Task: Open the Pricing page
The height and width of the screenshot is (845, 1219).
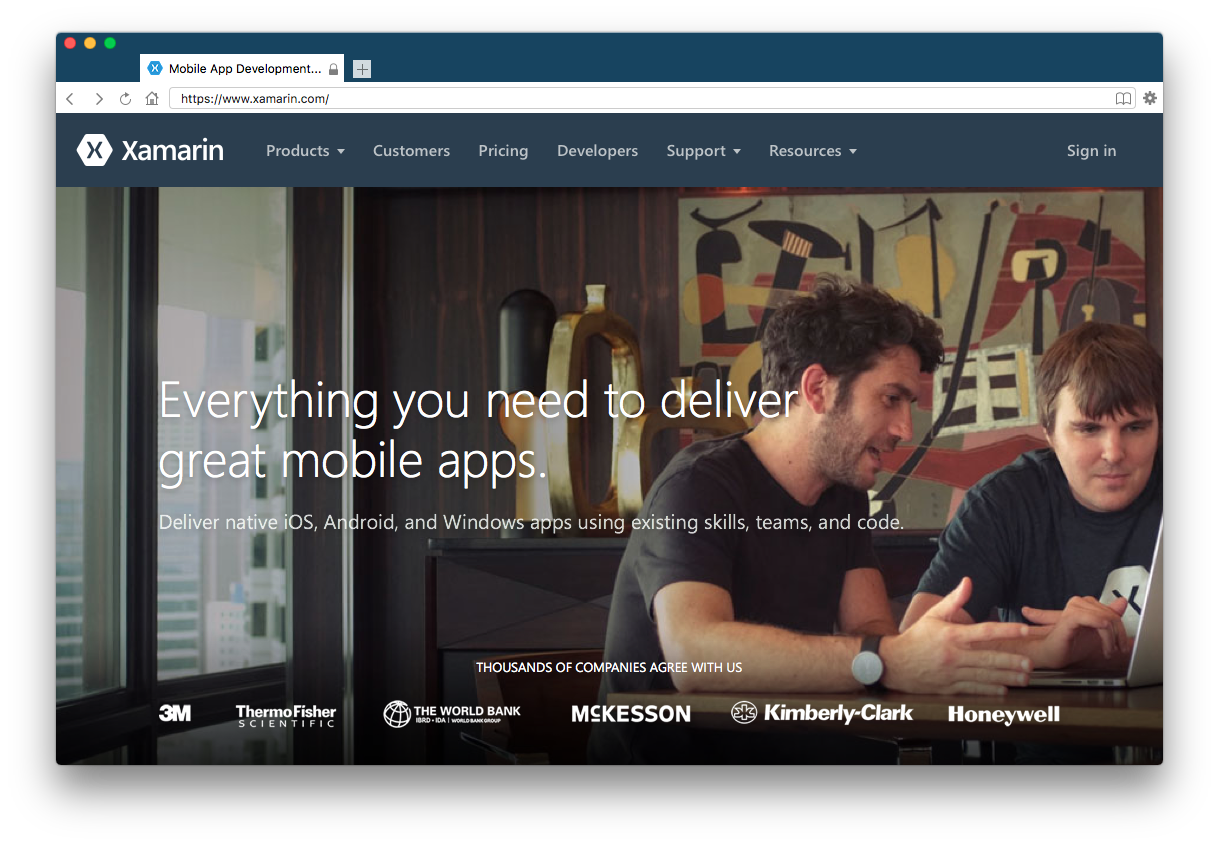Action: pos(503,151)
